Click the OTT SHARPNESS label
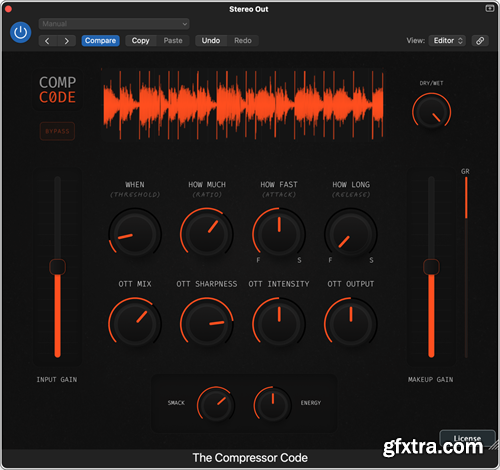 click(207, 284)
